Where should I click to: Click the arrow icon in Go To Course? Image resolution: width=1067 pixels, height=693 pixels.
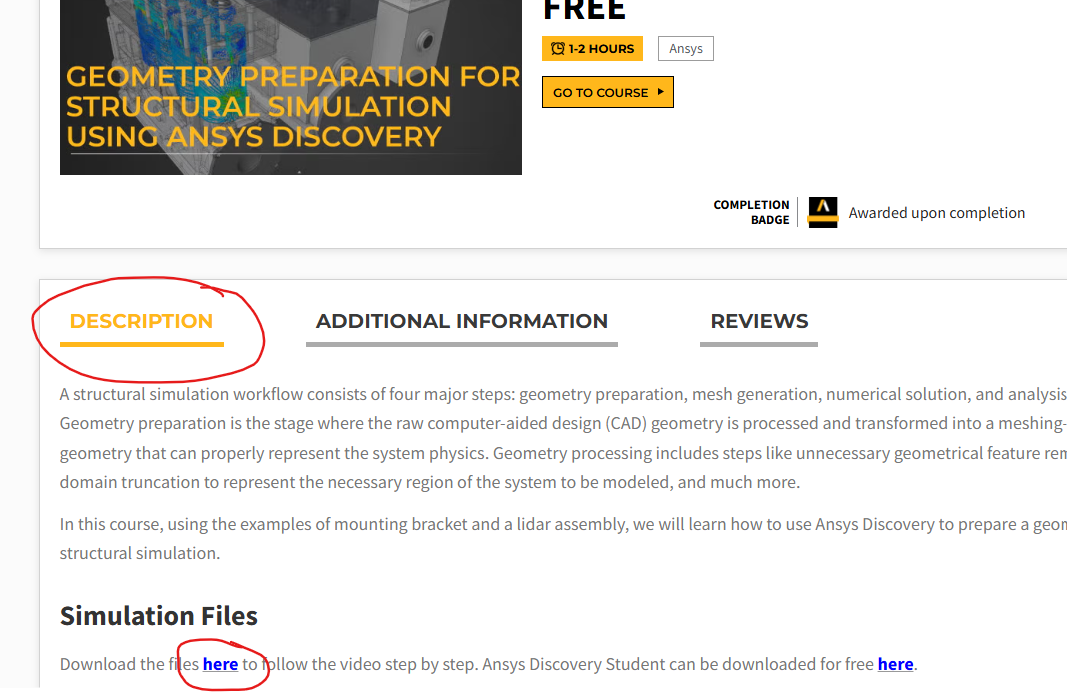tap(661, 91)
